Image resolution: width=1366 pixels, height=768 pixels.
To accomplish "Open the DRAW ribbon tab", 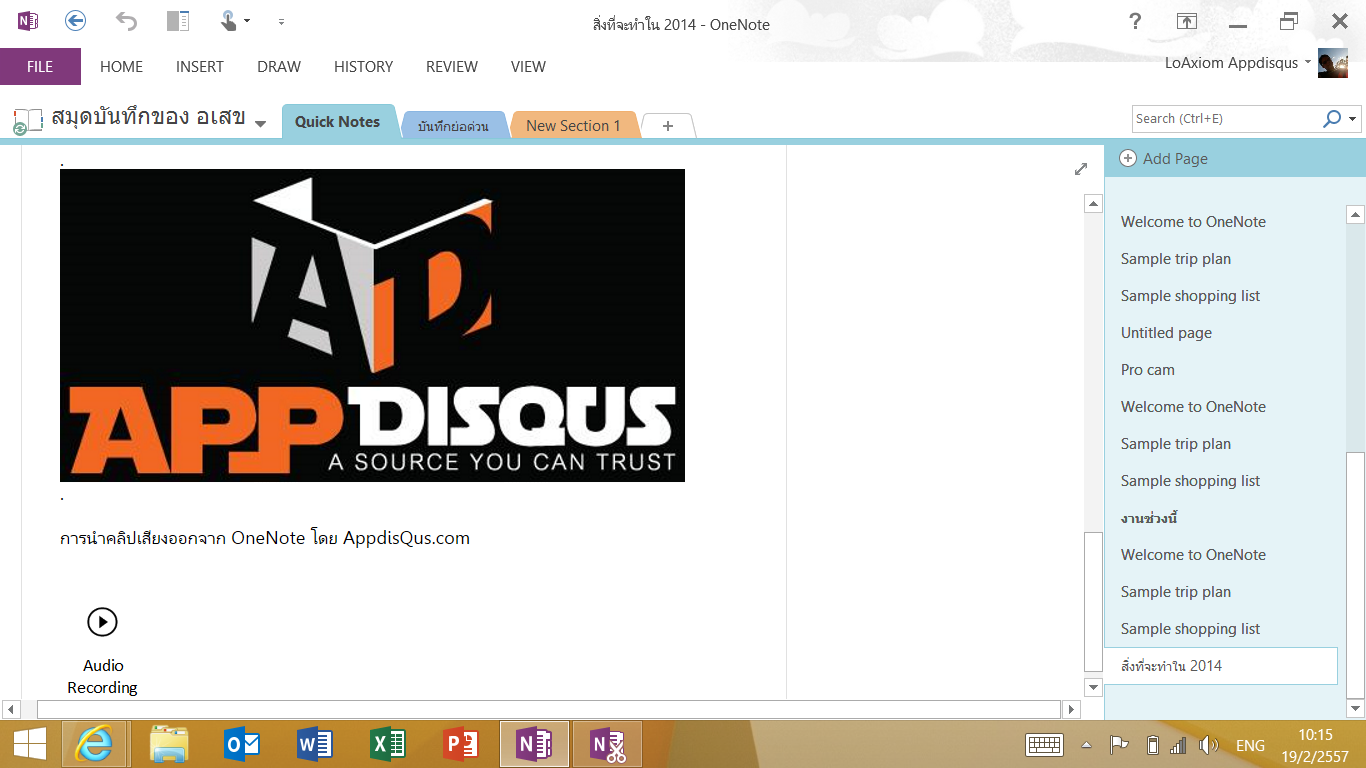I will tap(279, 67).
